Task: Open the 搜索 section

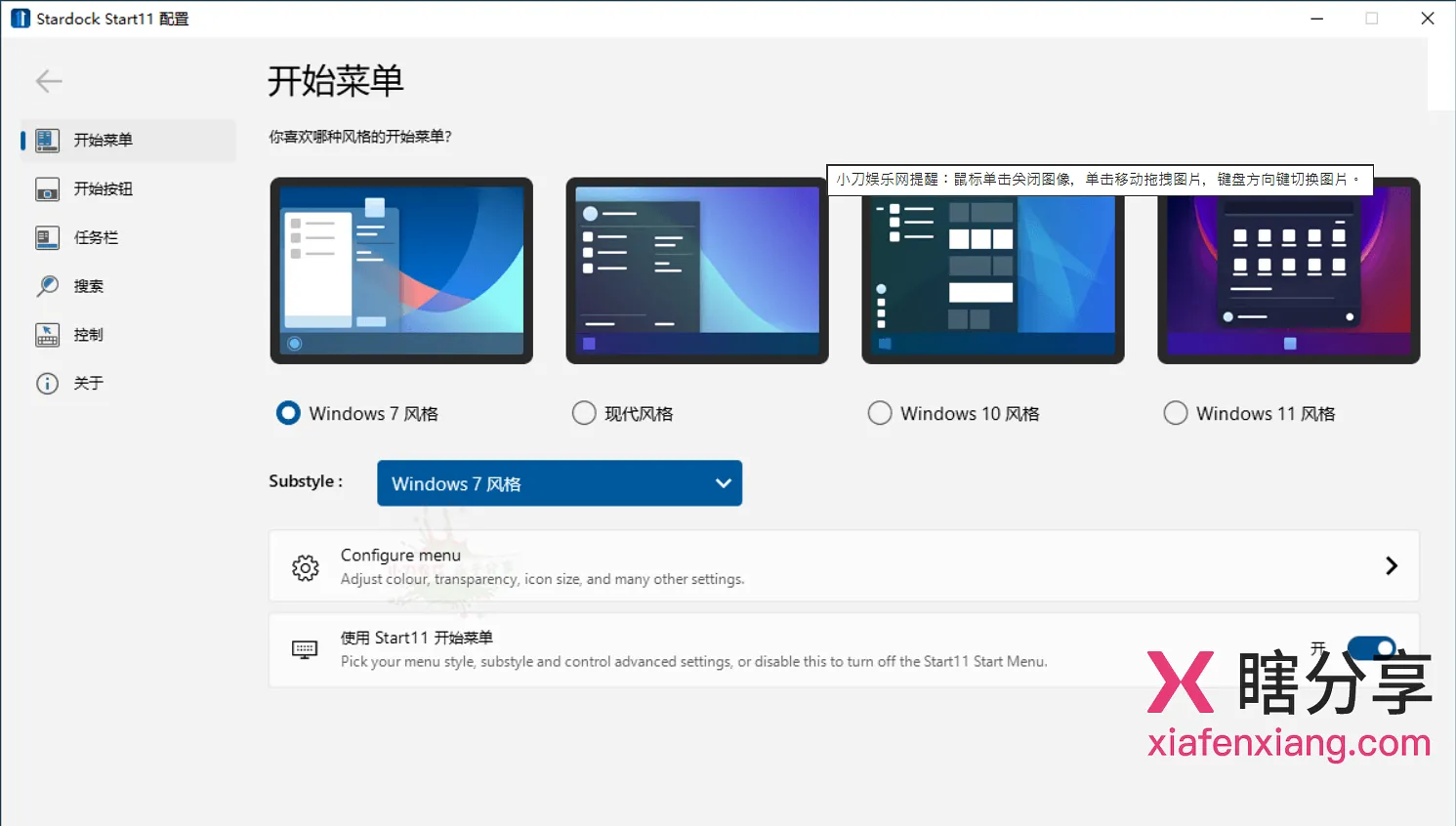Action: [128, 286]
